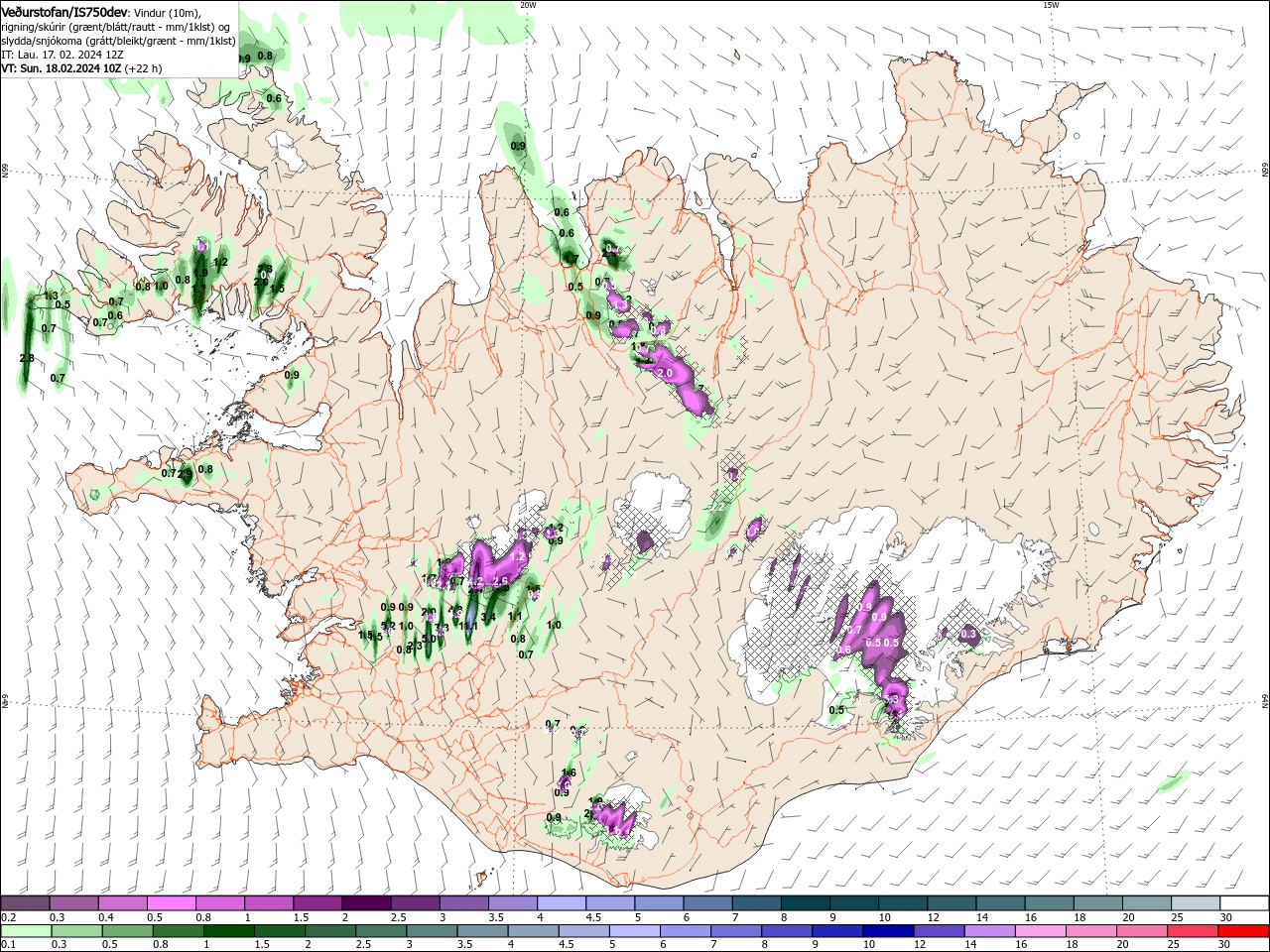Viewport: 1270px width, 952px height.
Task: Click the '30' label in the lower legend row
Action: [1223, 945]
